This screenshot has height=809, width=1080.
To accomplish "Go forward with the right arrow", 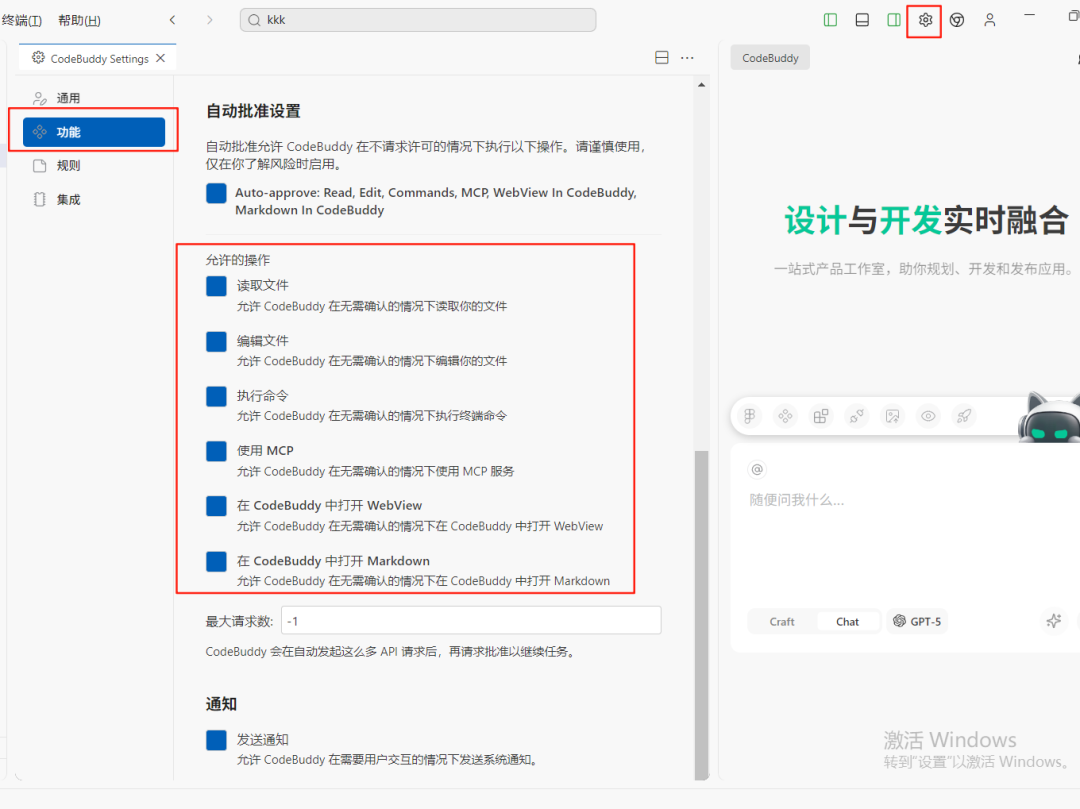I will [x=209, y=20].
